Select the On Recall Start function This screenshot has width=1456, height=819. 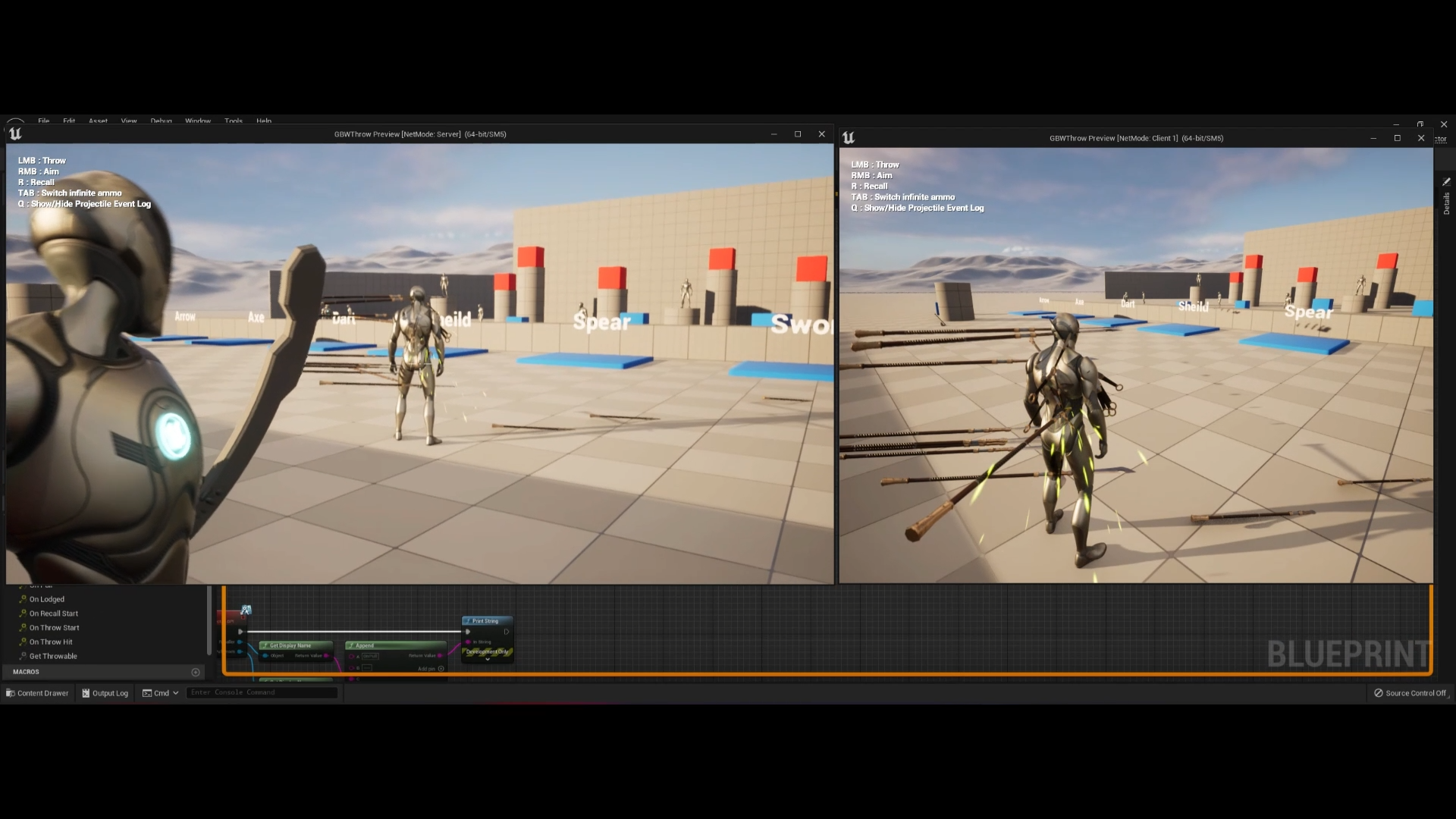[54, 613]
